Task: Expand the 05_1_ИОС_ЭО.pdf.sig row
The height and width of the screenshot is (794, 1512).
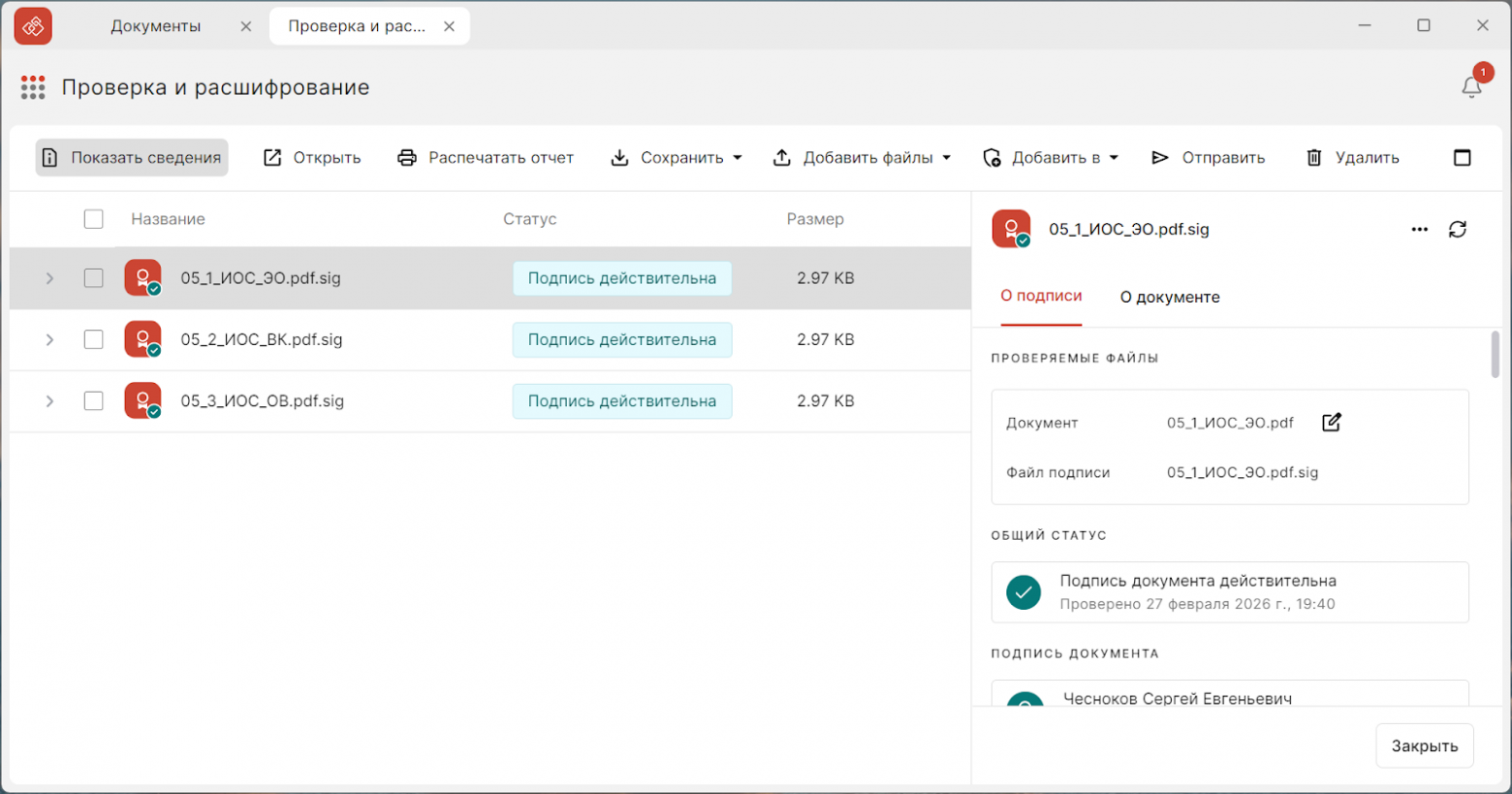Action: tap(49, 278)
